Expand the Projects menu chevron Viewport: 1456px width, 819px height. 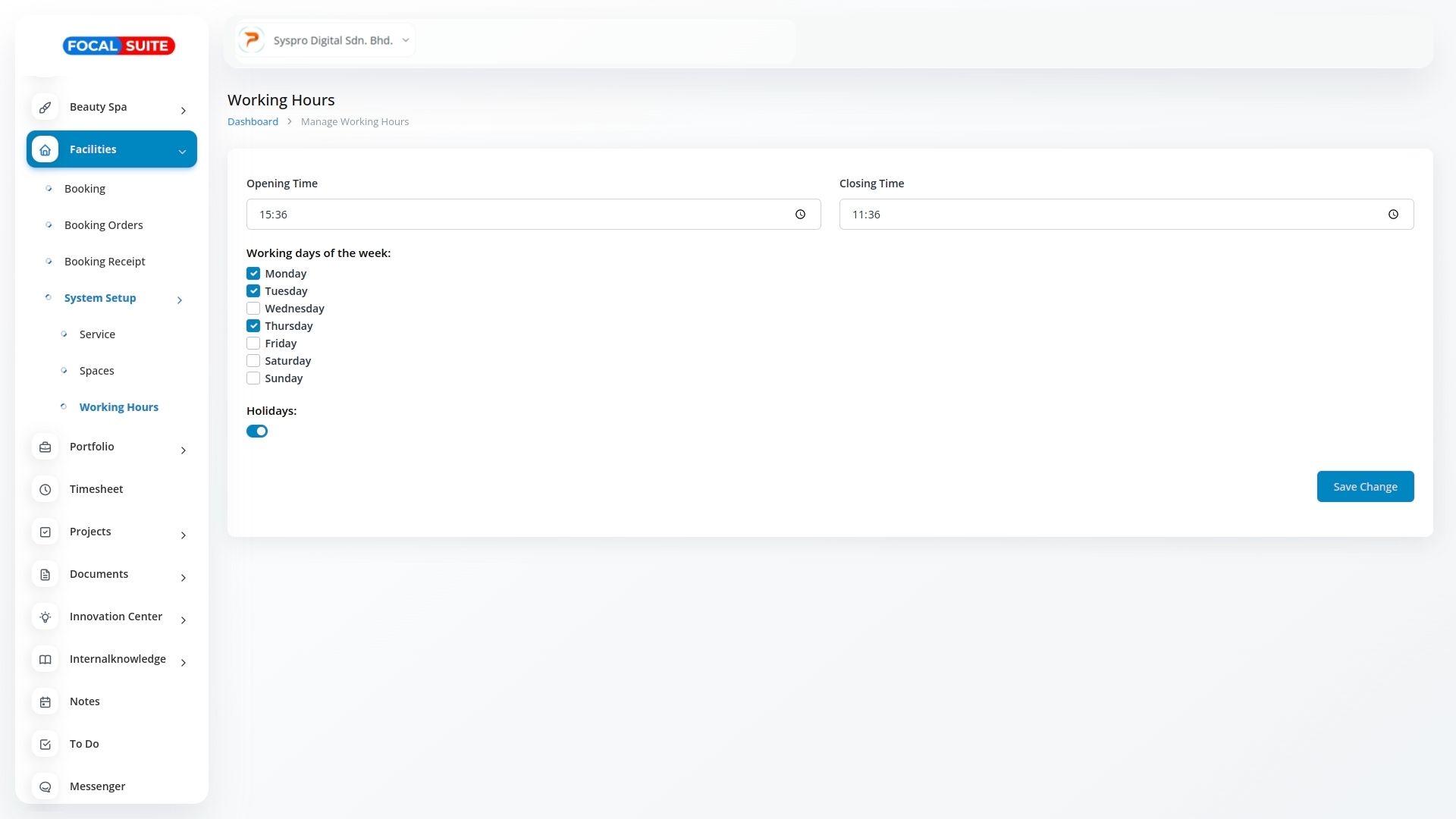tap(183, 535)
